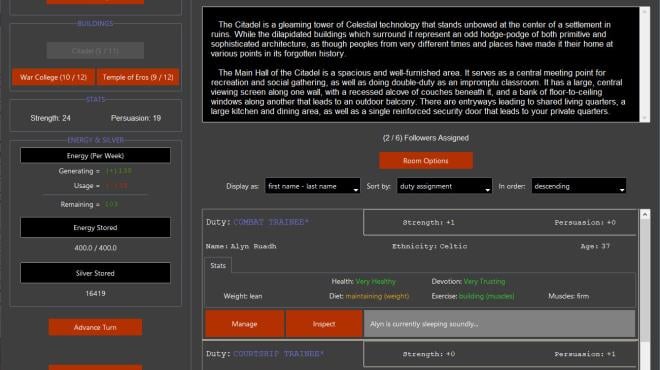The height and width of the screenshot is (370, 660).
Task: Open the Combat Trainee duty link
Action: 271,222
